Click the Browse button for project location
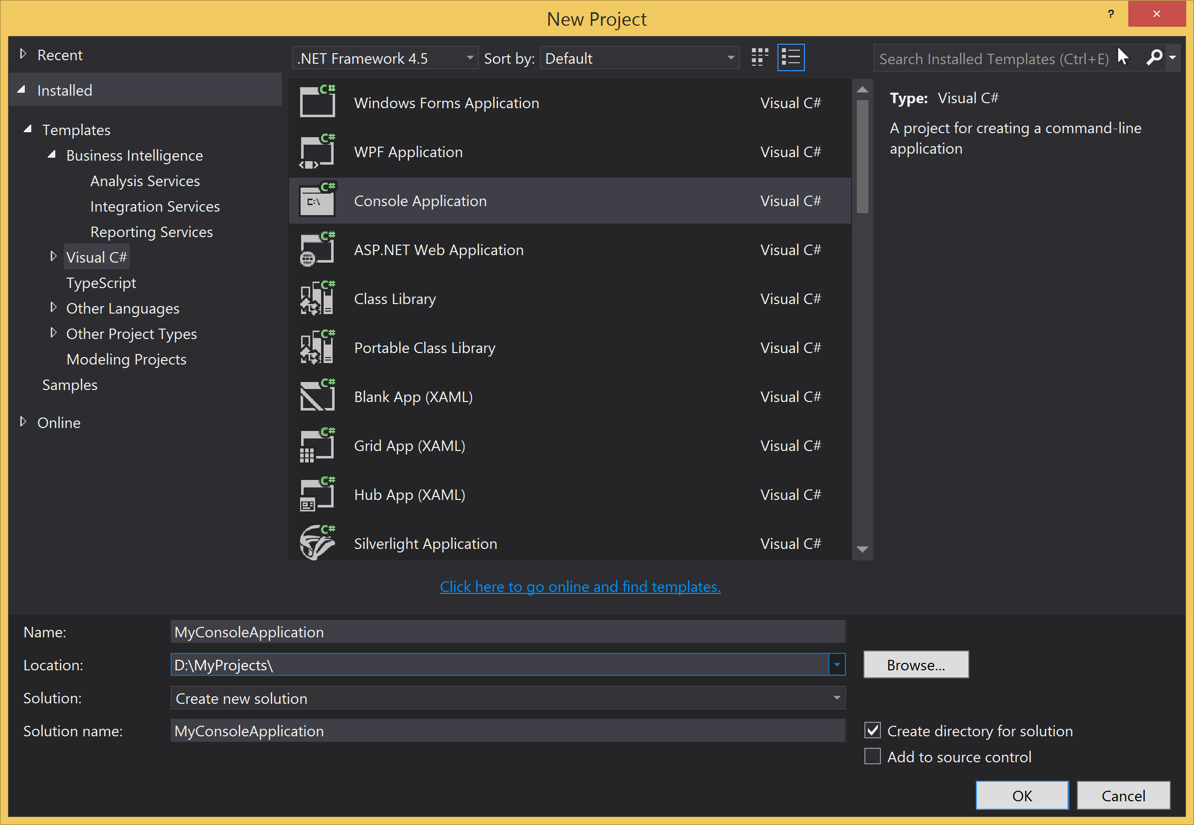This screenshot has width=1194, height=825. pyautogui.click(x=915, y=664)
